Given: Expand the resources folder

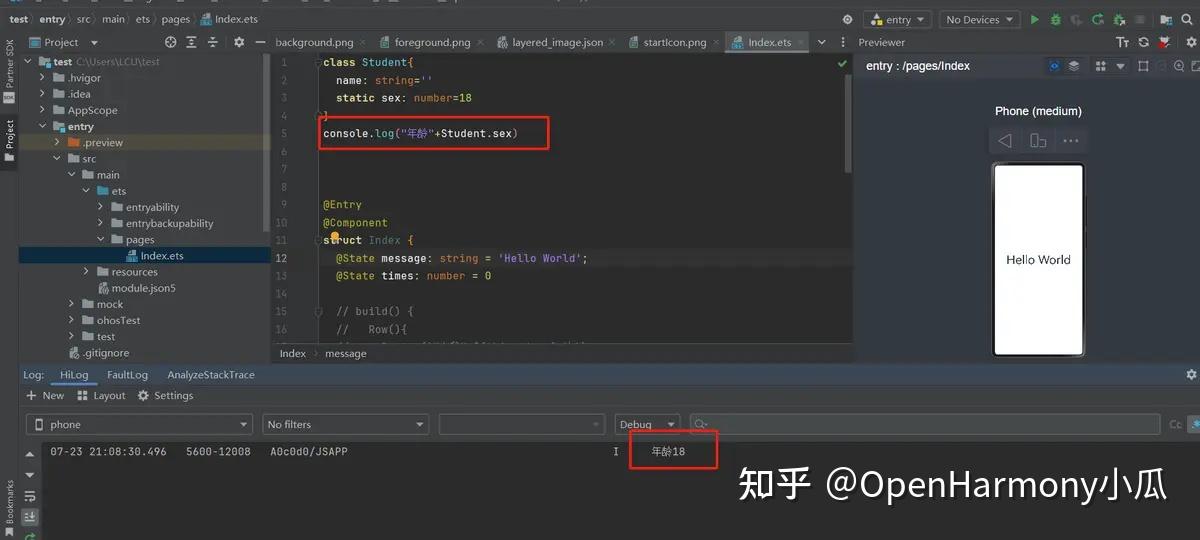Looking at the screenshot, I should pyautogui.click(x=87, y=271).
